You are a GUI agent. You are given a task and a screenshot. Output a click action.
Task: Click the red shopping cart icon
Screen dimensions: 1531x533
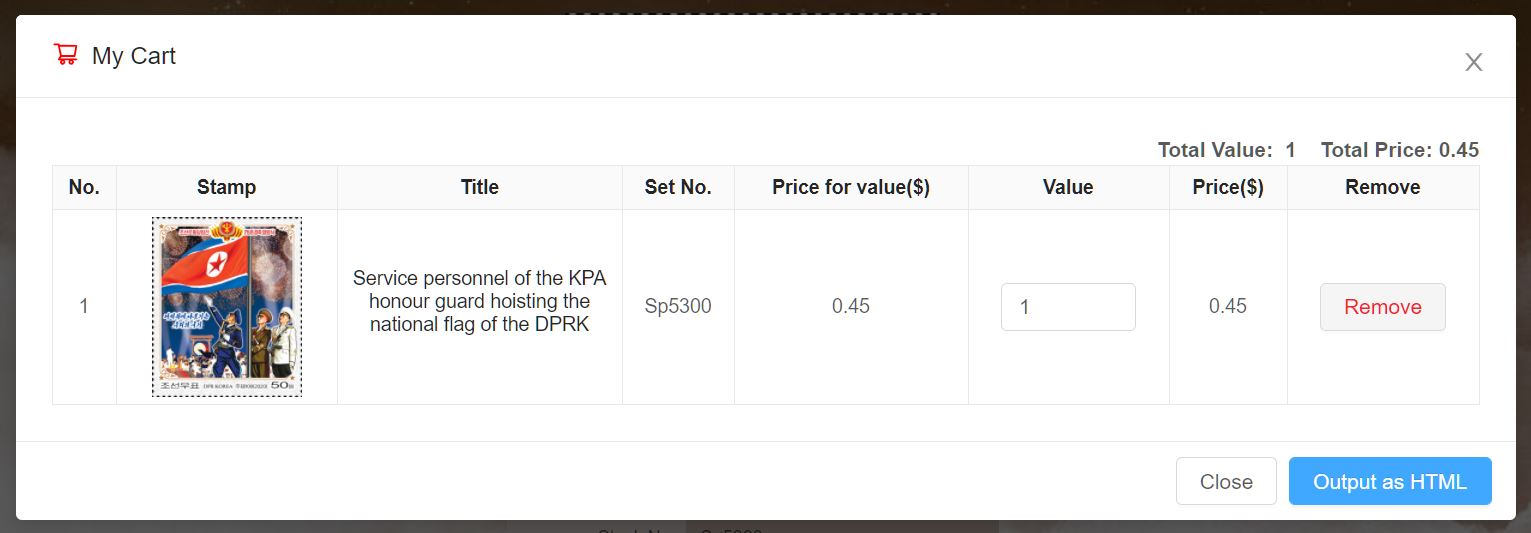click(66, 55)
